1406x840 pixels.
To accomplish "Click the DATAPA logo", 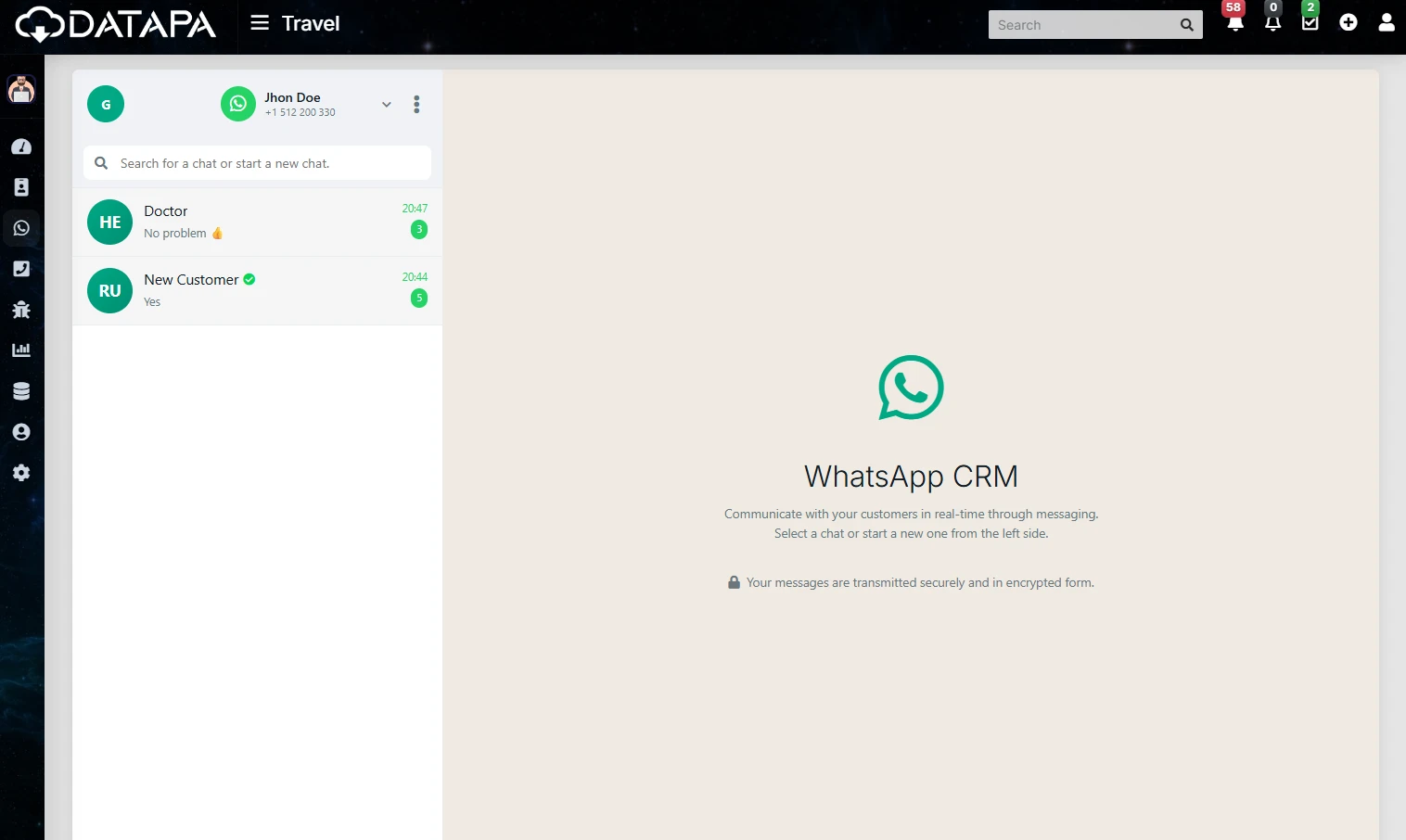I will click(116, 24).
